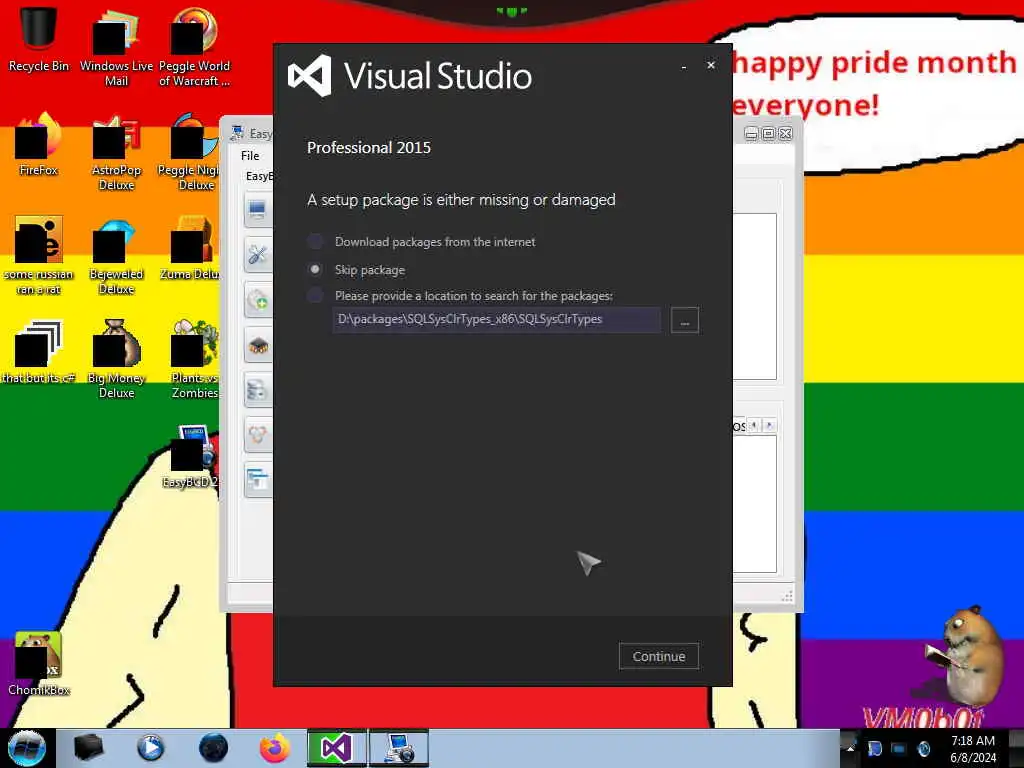Viewport: 1024px width, 768px height.
Task: Close the Visual Studio installer window
Action: click(711, 65)
